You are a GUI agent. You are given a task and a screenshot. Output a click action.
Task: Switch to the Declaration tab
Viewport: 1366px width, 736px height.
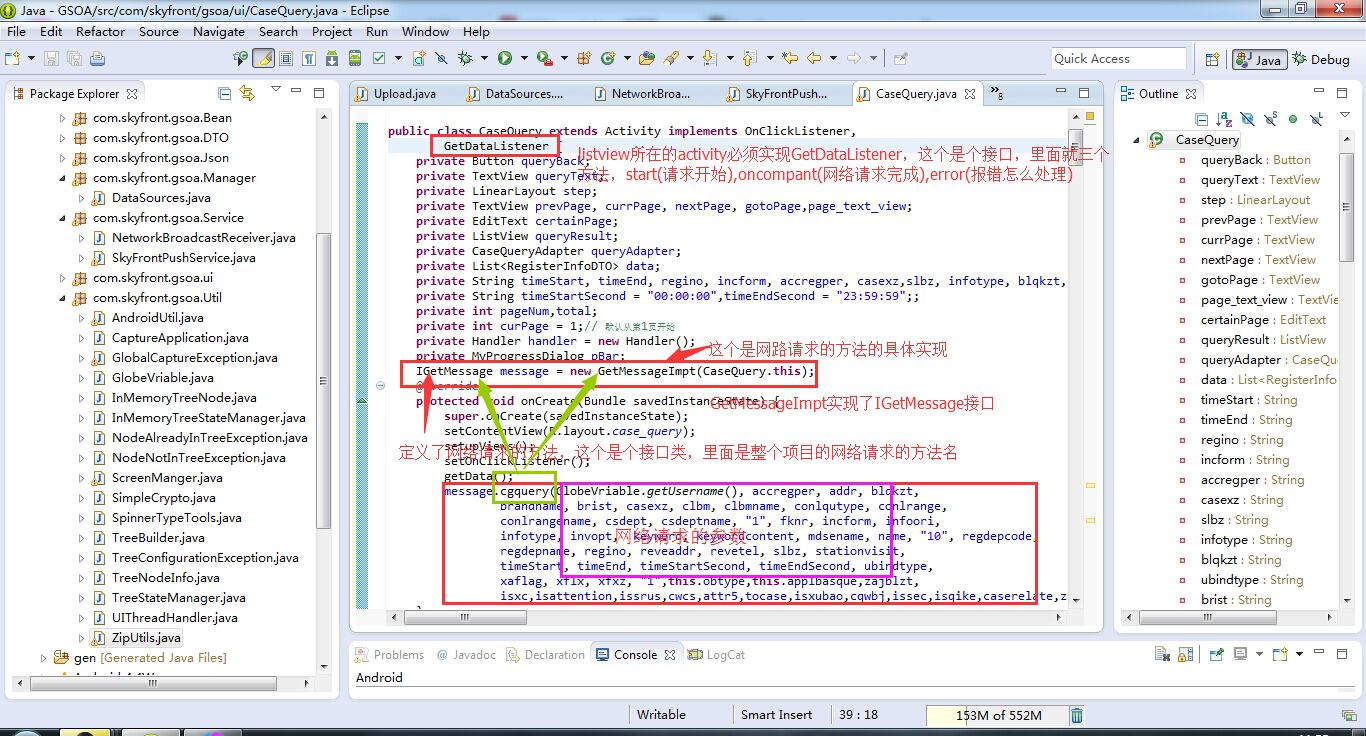coord(545,655)
